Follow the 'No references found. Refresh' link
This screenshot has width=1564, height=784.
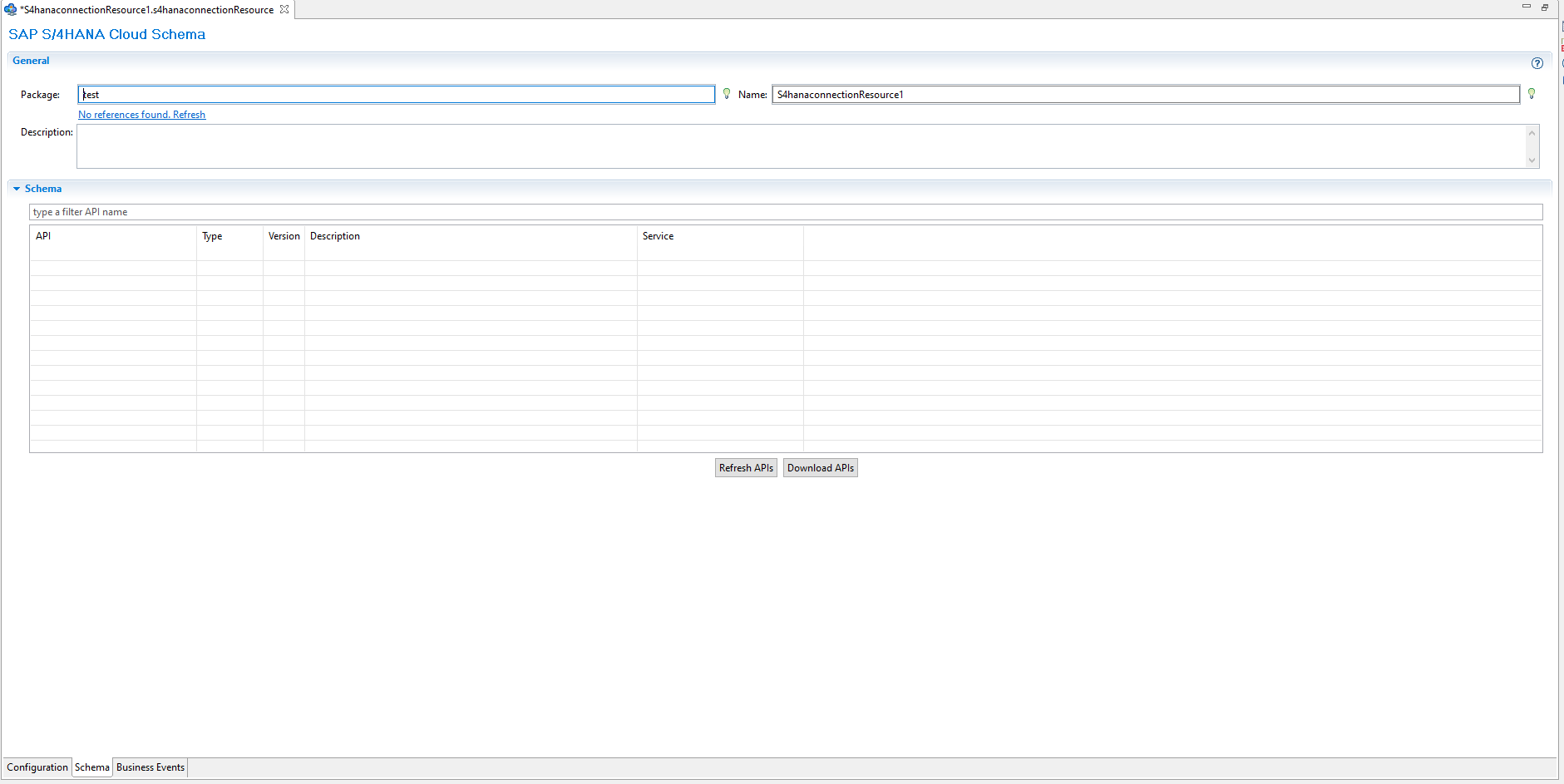(142, 115)
